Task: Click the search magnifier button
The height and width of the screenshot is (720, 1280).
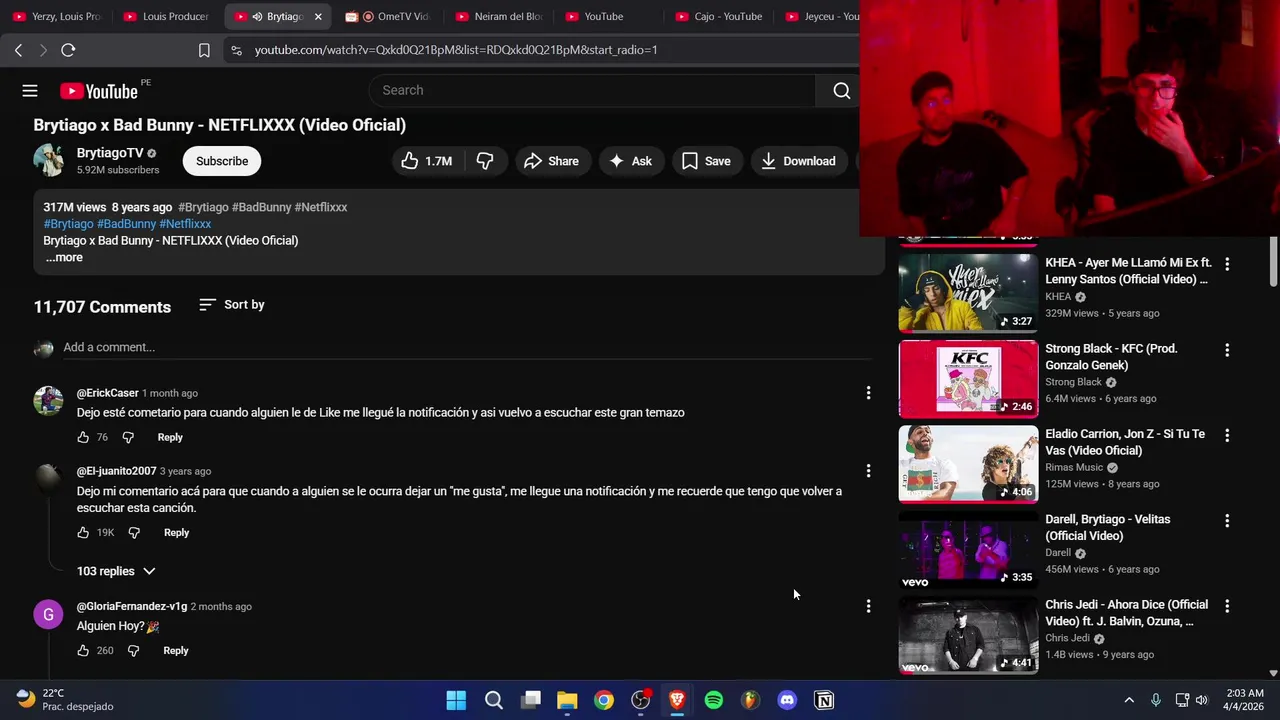Action: point(842,91)
